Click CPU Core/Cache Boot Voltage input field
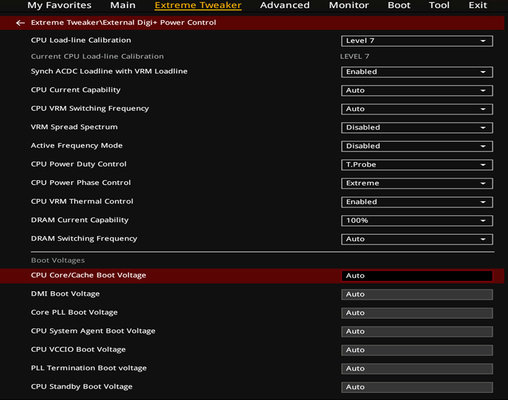Viewport: 508px width, 400px height. click(417, 276)
